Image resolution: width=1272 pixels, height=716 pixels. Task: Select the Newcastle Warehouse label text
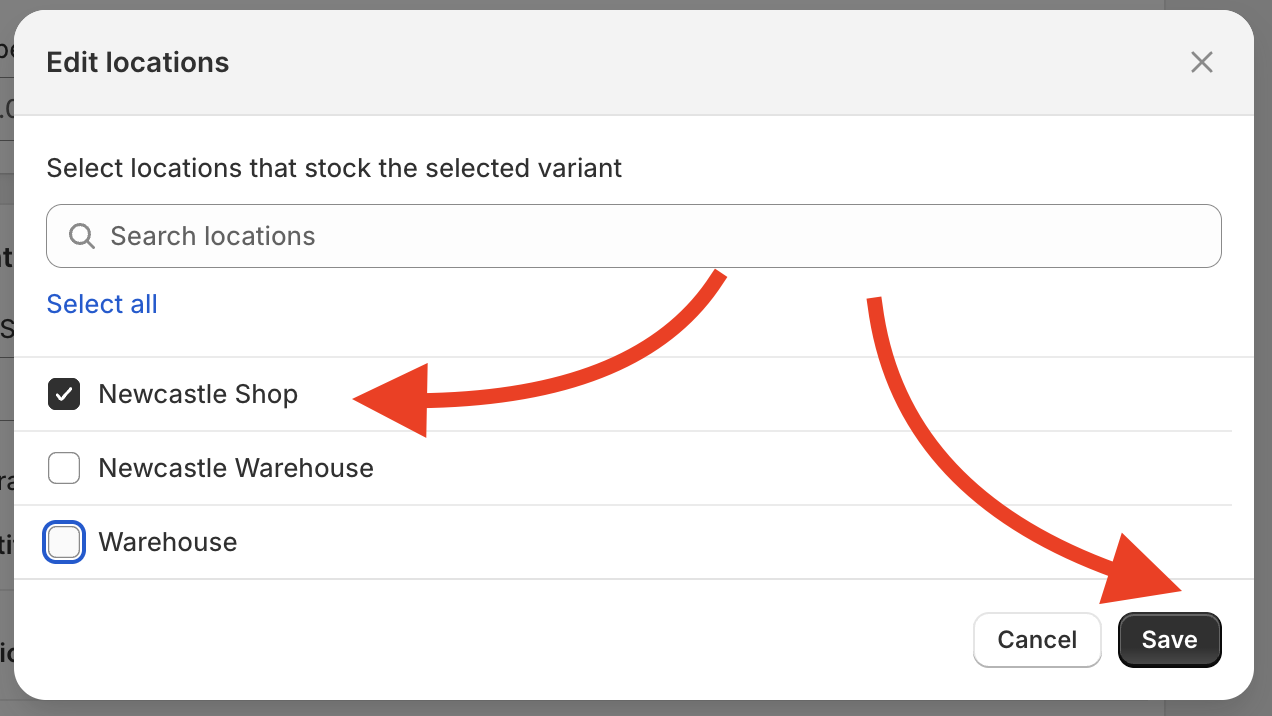236,468
